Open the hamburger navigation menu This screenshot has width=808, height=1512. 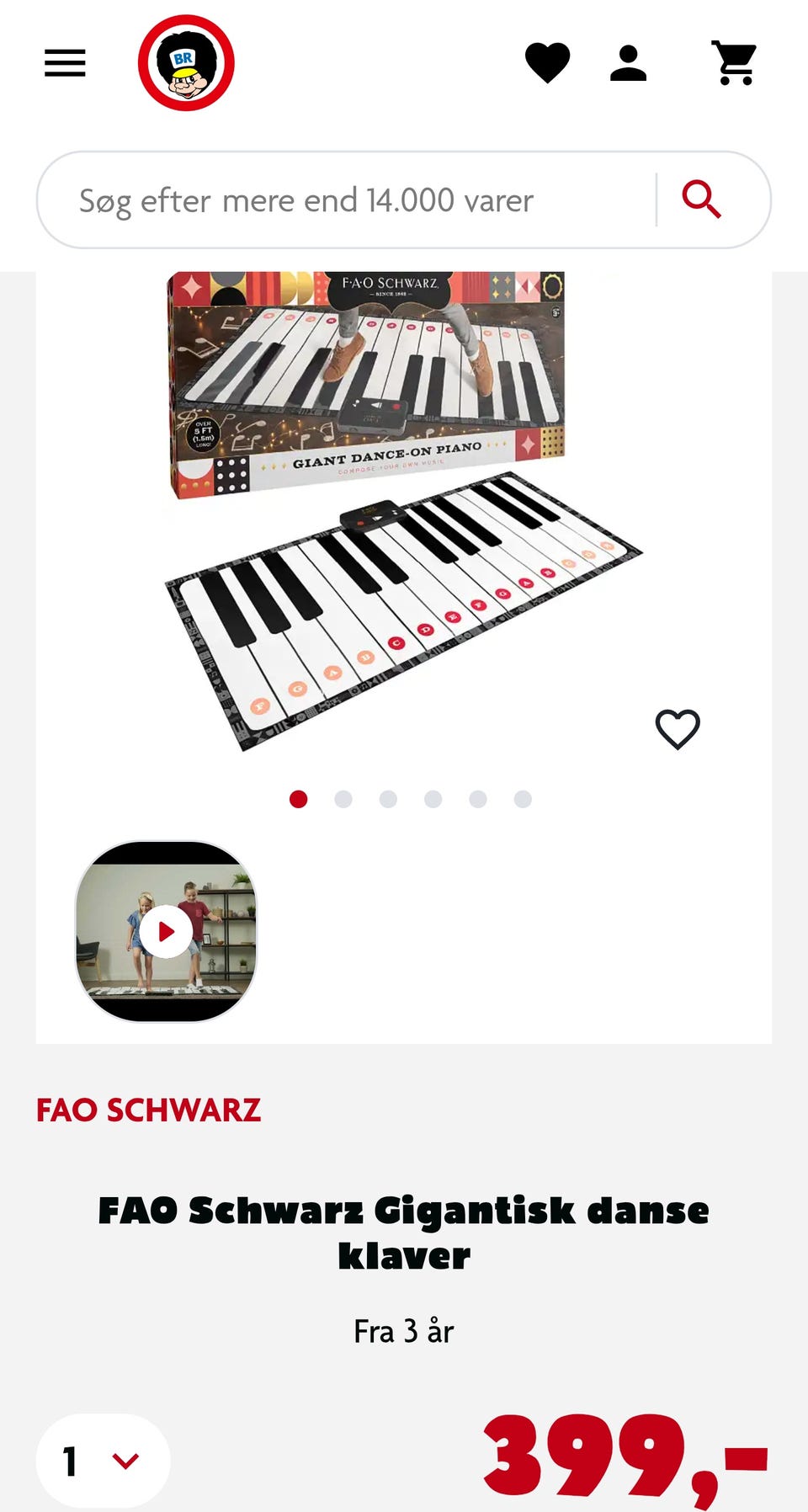coord(65,63)
